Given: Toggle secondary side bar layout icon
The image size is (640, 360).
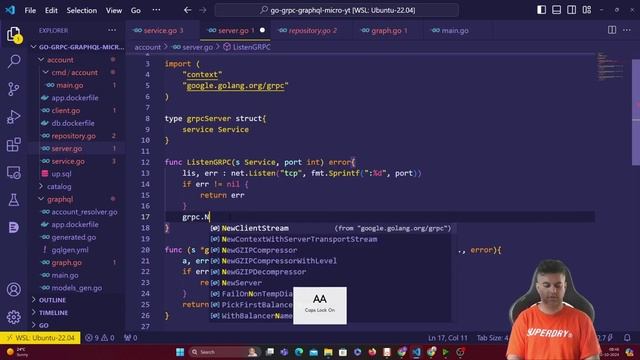Looking at the screenshot, I should pyautogui.click(x=571, y=10).
